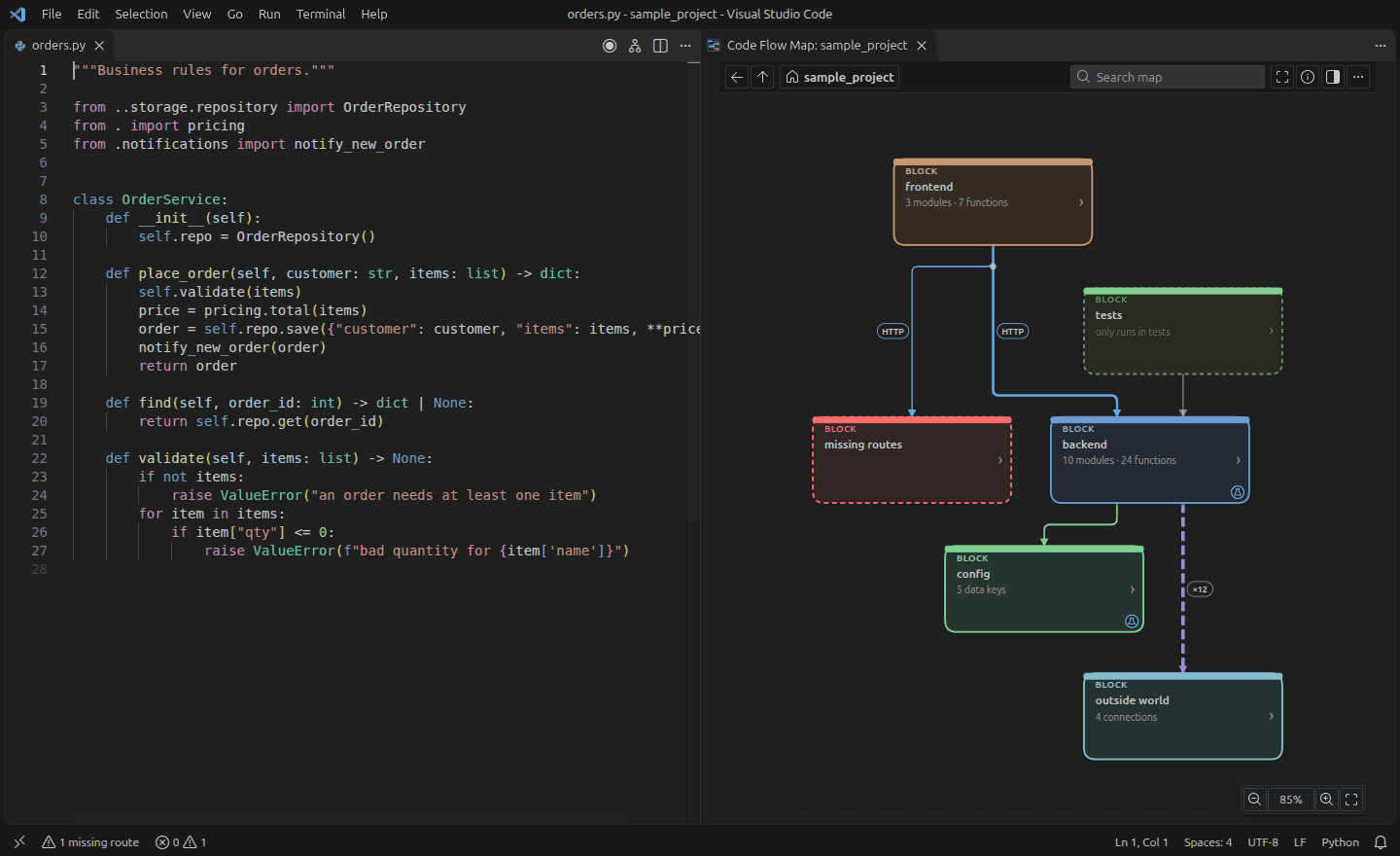Viewport: 1400px width, 856px height.
Task: Go back in the Code Flow Map
Action: click(737, 77)
